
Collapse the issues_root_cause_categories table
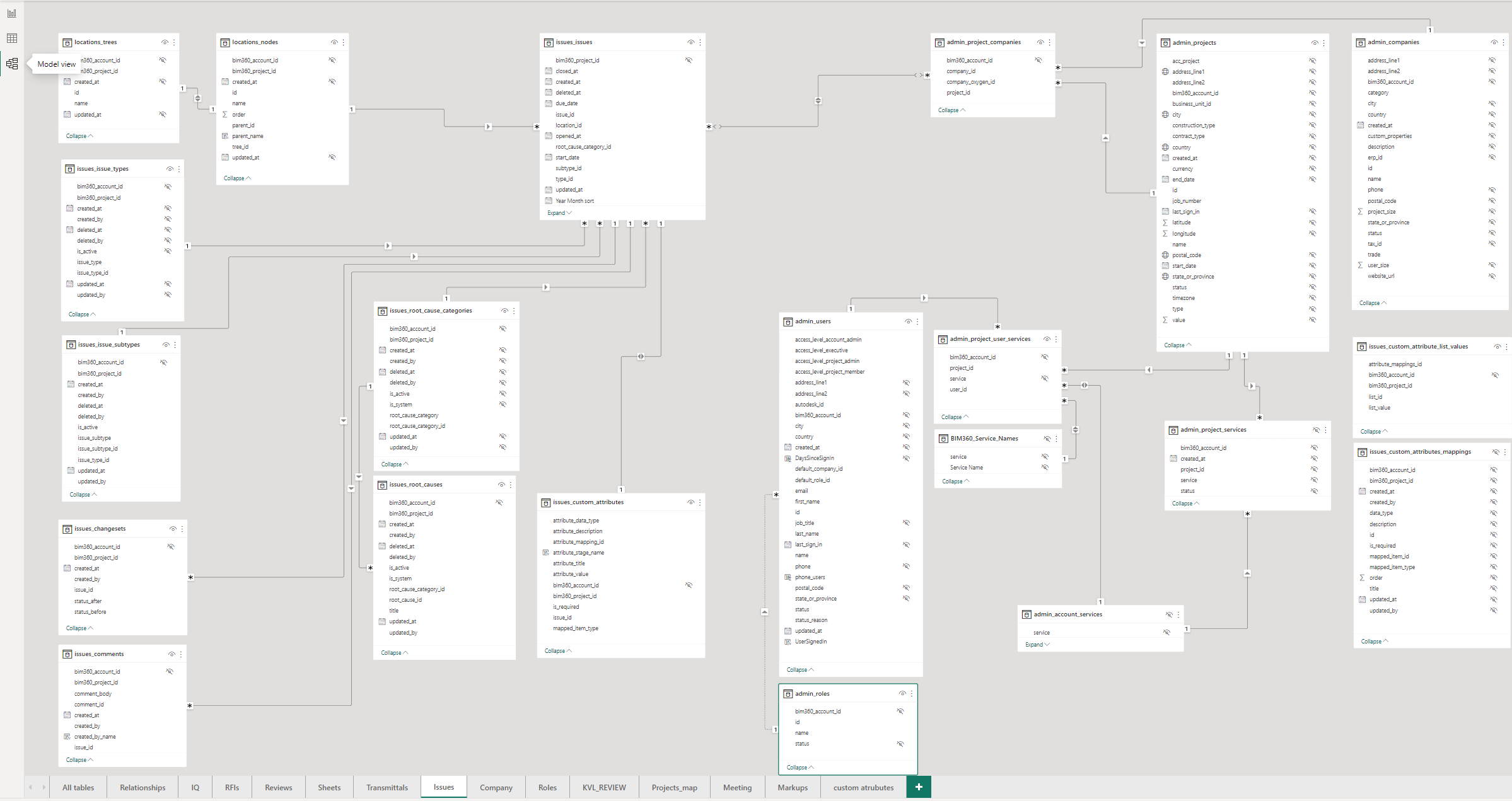(395, 464)
